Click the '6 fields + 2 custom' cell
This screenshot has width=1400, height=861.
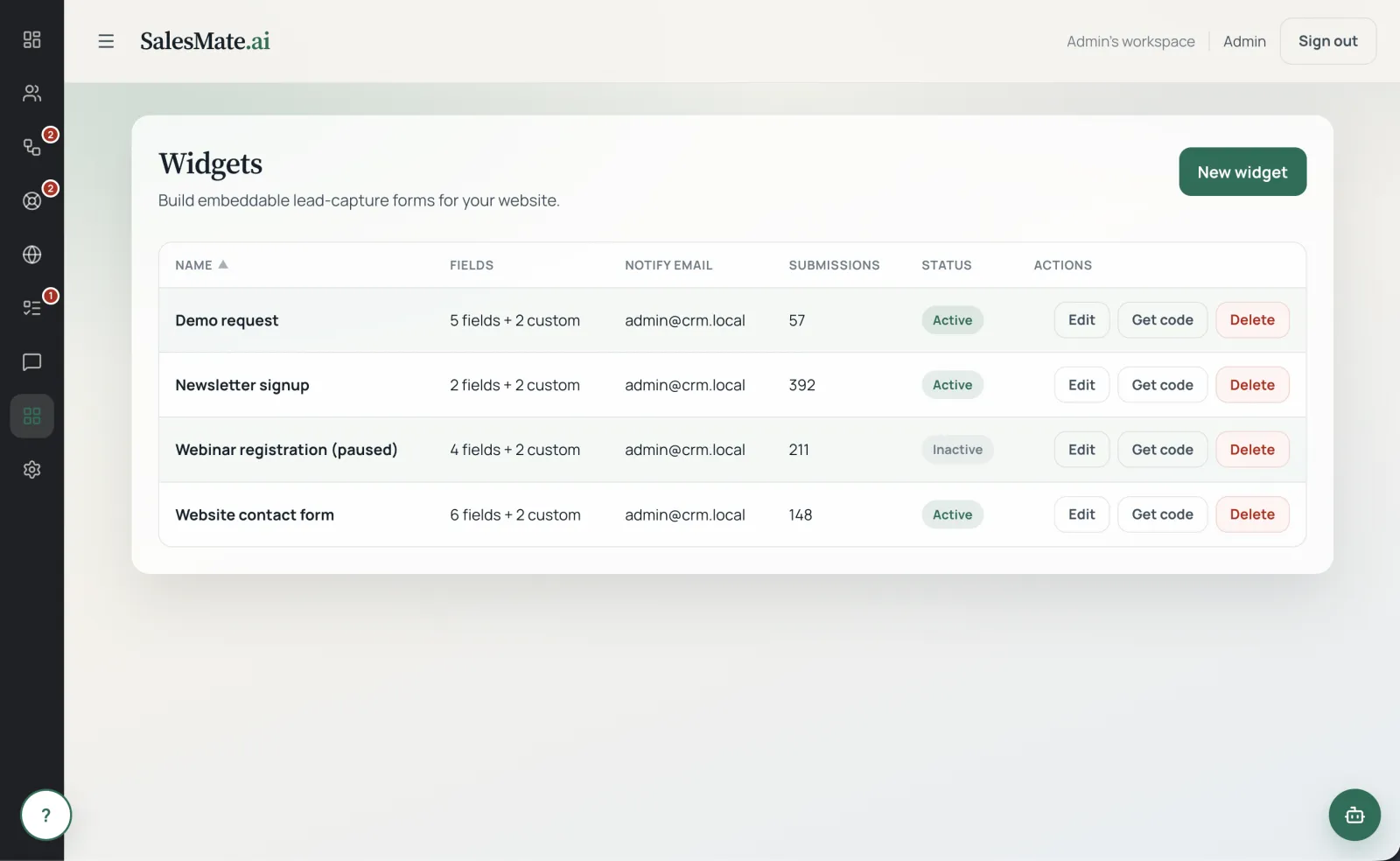click(x=514, y=514)
